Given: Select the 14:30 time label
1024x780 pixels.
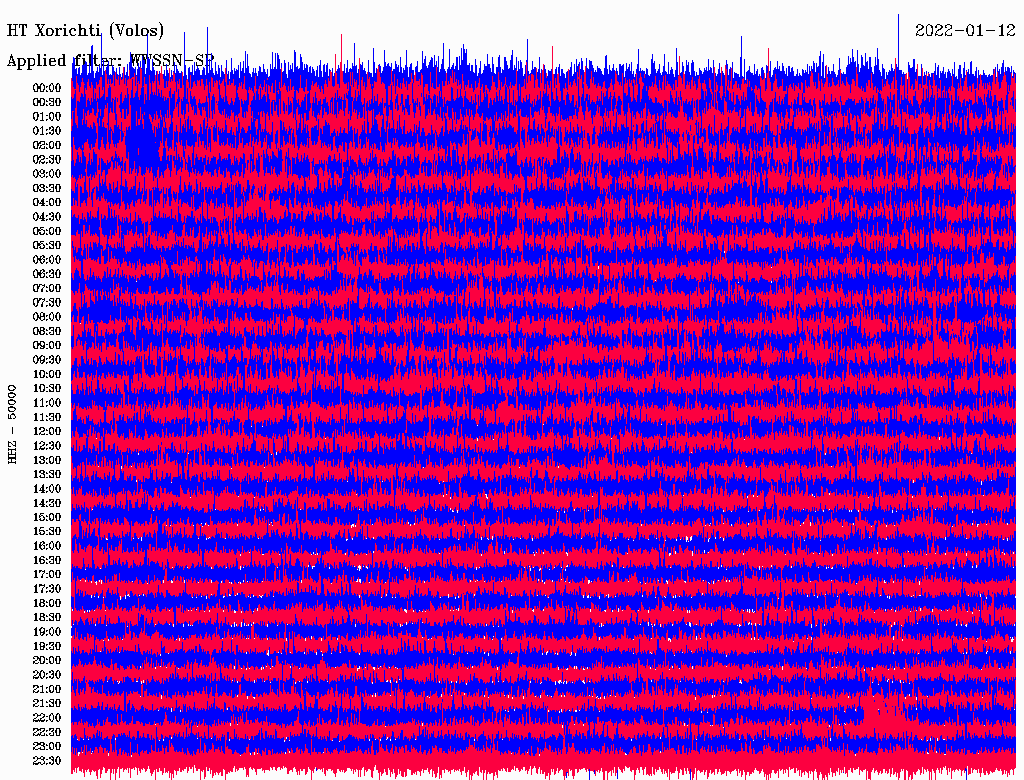Looking at the screenshot, I should (47, 504).
